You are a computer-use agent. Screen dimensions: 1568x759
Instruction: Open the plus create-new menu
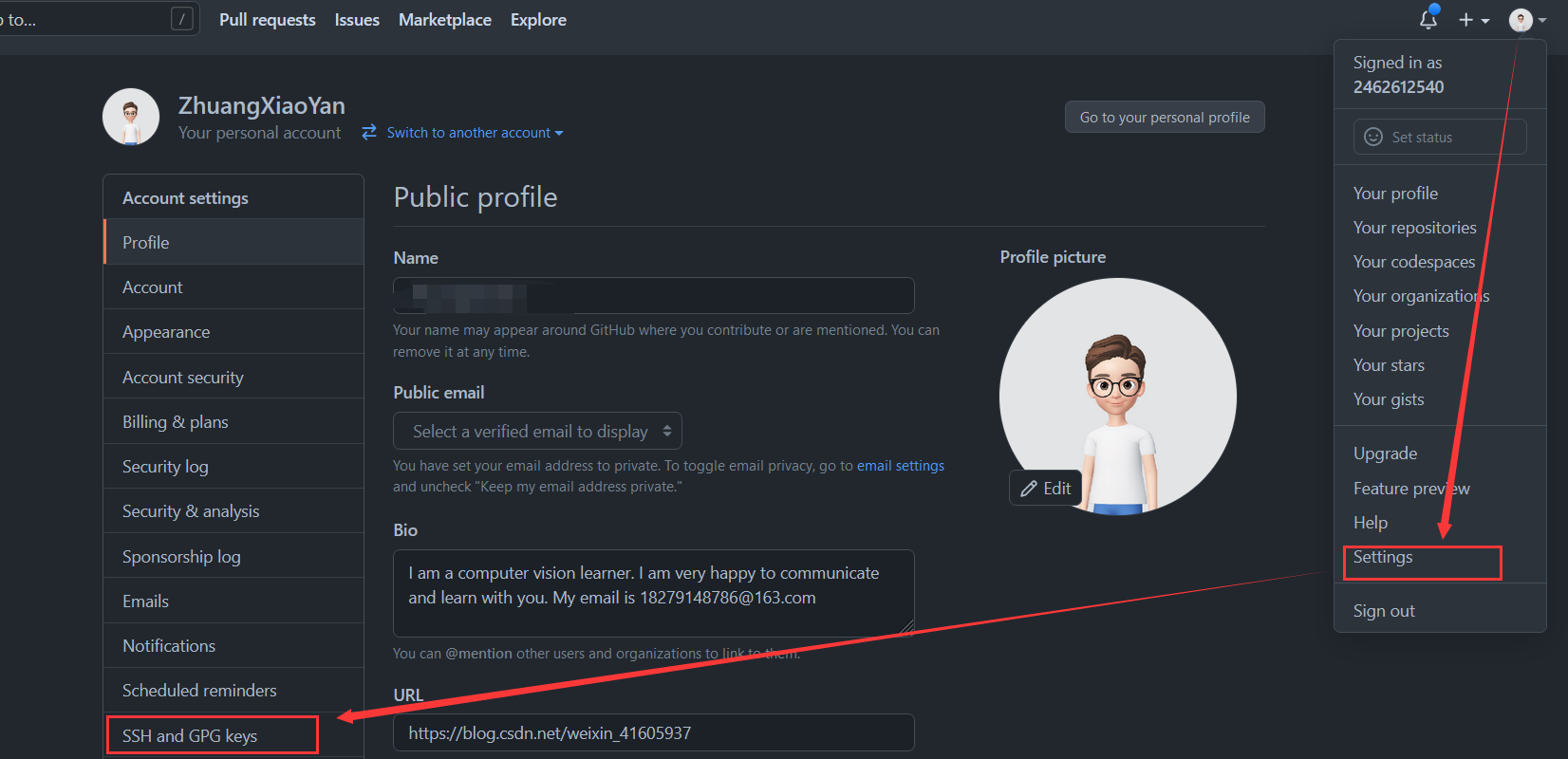[1474, 20]
